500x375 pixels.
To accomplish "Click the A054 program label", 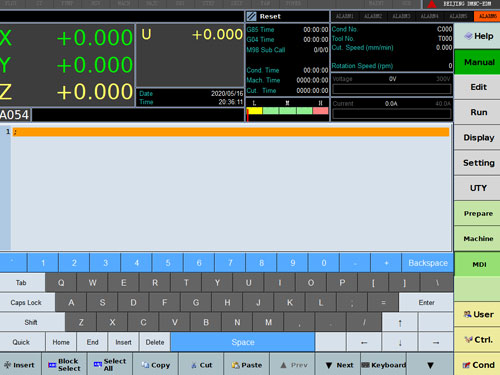I will 15,115.
